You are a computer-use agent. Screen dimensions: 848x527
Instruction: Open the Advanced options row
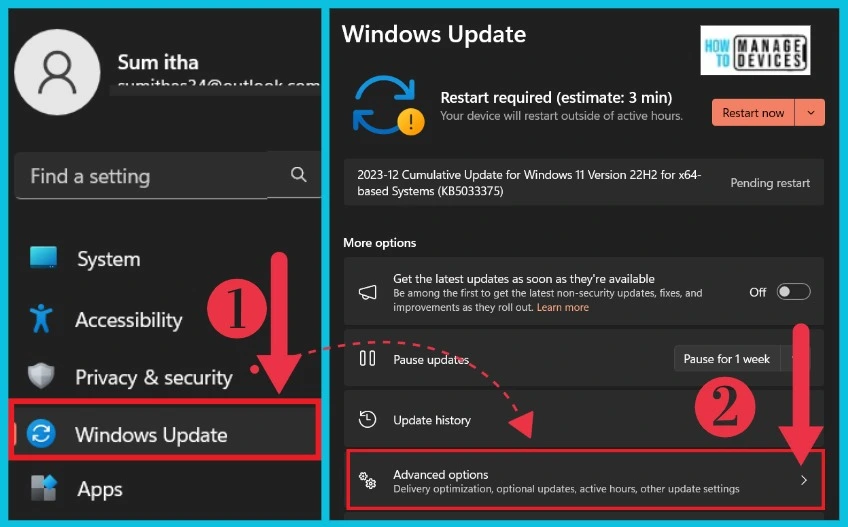(x=585, y=480)
